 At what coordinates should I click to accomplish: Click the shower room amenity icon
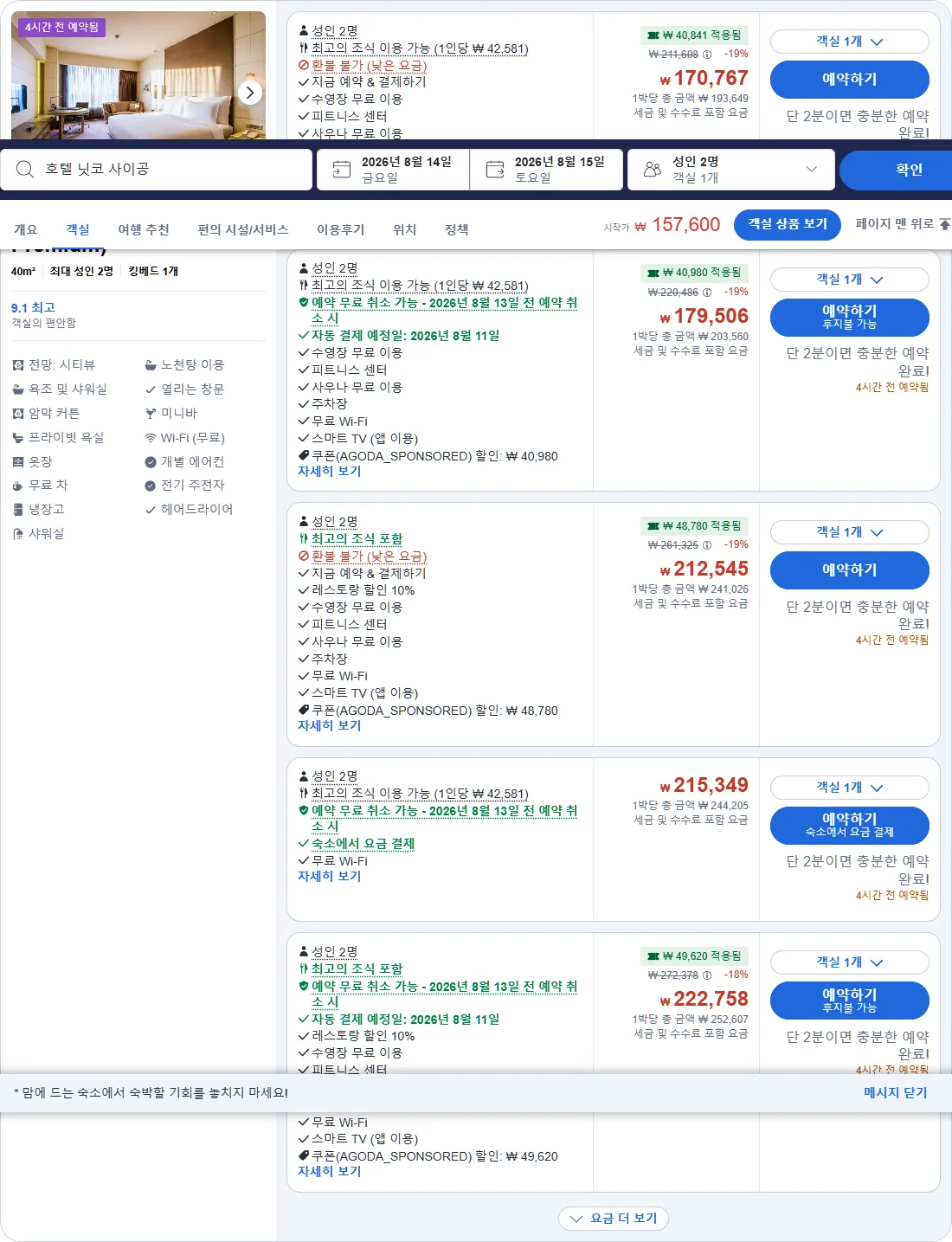point(18,534)
